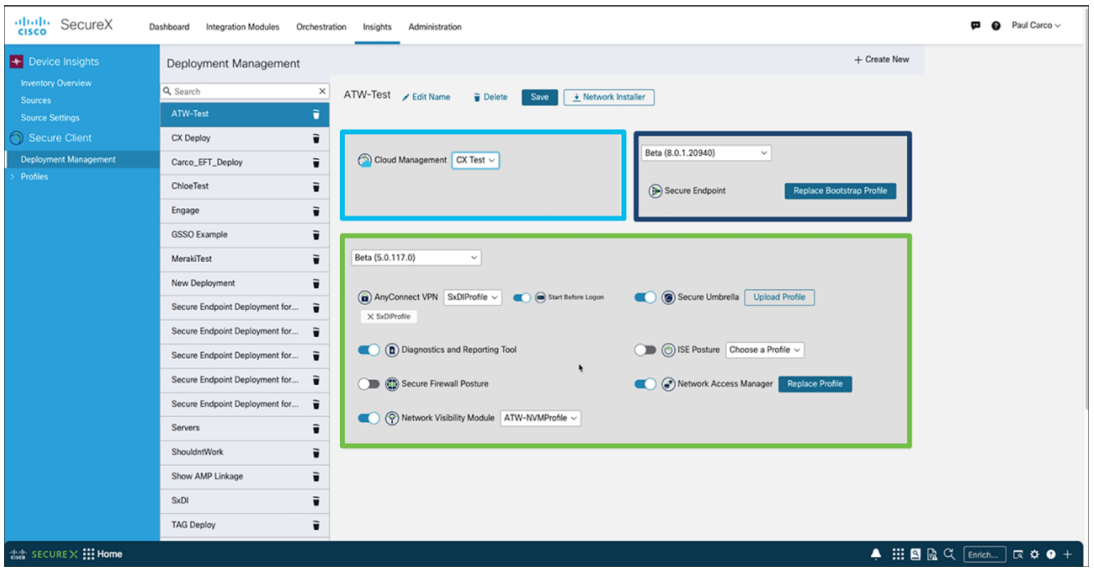This screenshot has width=1094, height=572.
Task: Click the plus icon in the ribbon
Action: (1067, 555)
